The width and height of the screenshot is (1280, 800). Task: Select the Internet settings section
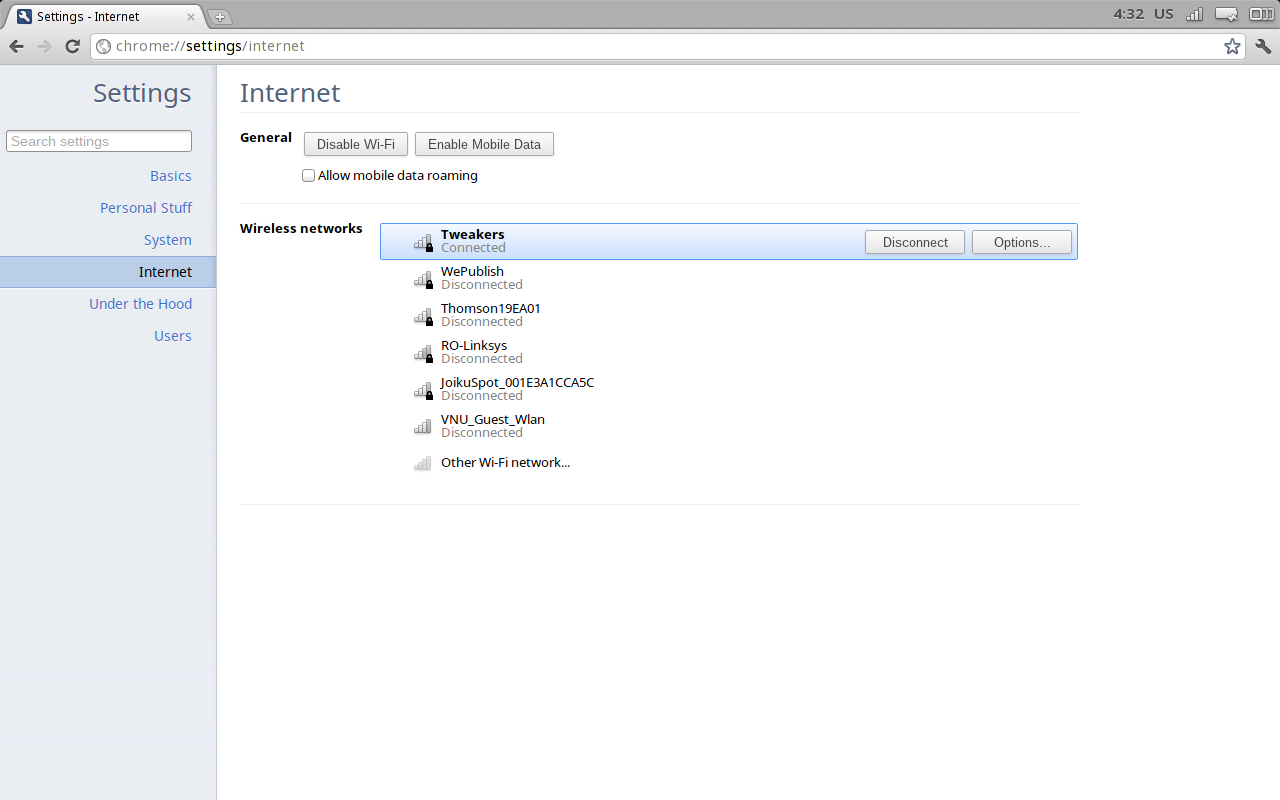point(108,272)
